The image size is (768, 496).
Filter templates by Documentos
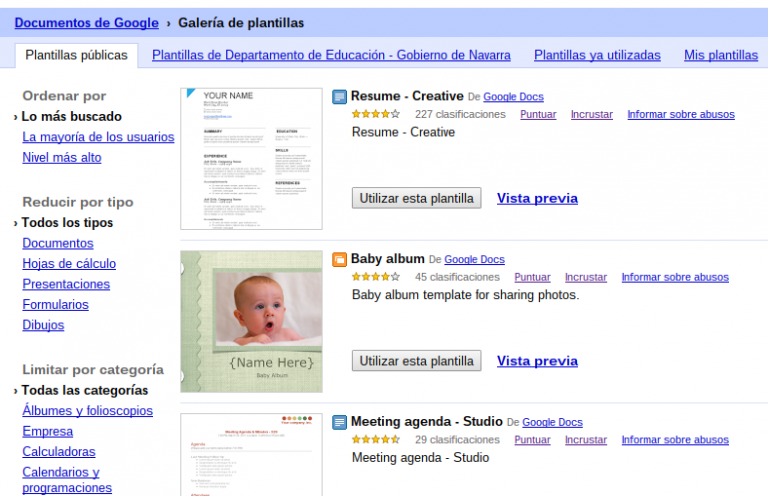(x=58, y=243)
